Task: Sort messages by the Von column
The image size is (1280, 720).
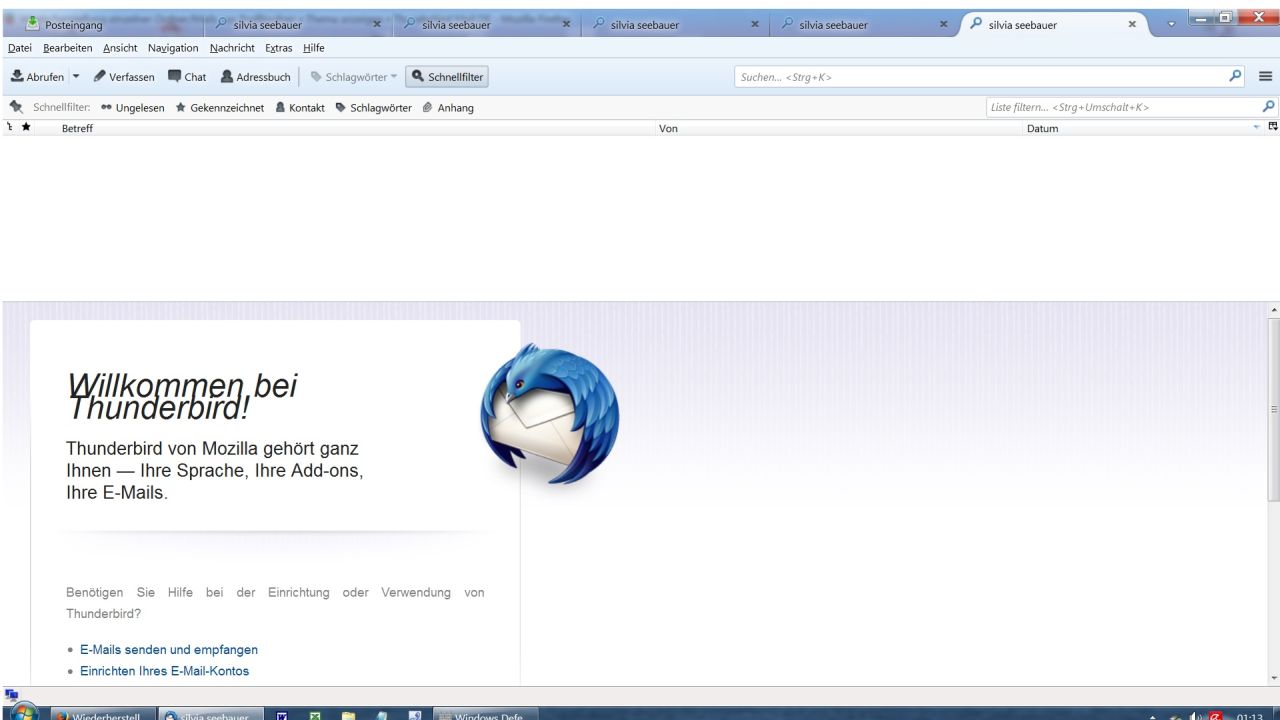Action: 840,128
